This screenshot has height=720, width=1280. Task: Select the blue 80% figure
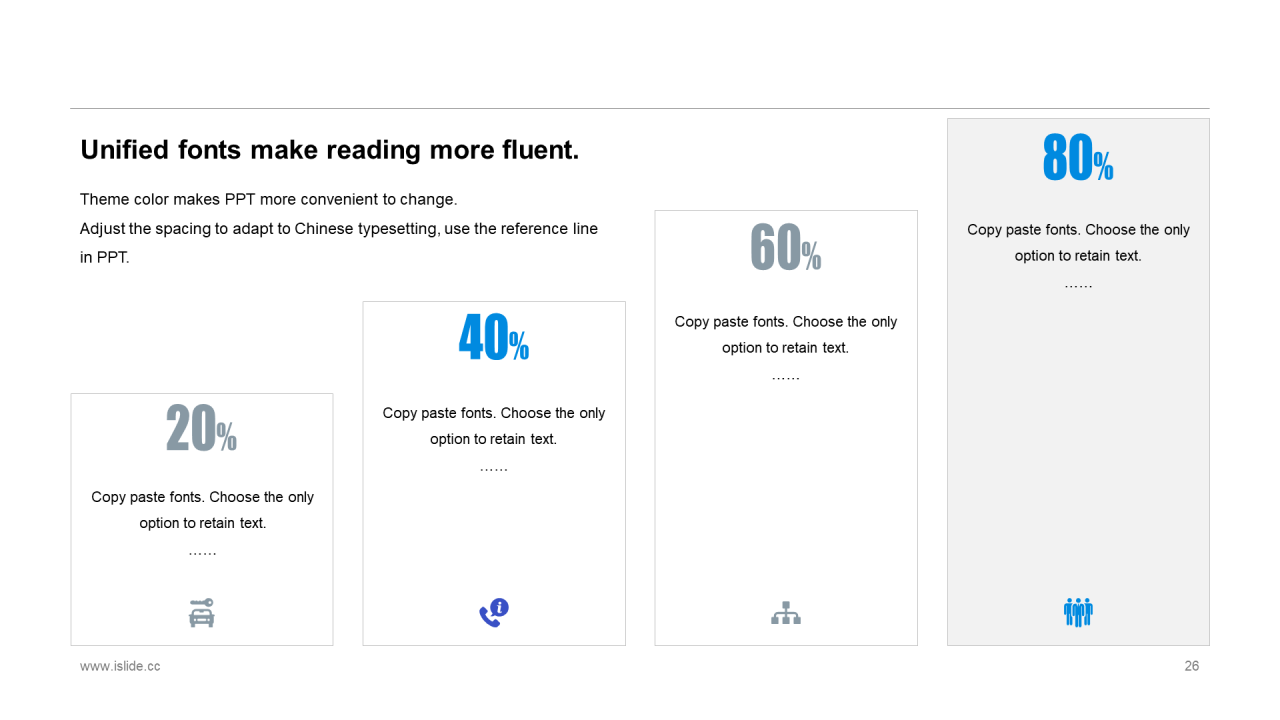point(1078,157)
